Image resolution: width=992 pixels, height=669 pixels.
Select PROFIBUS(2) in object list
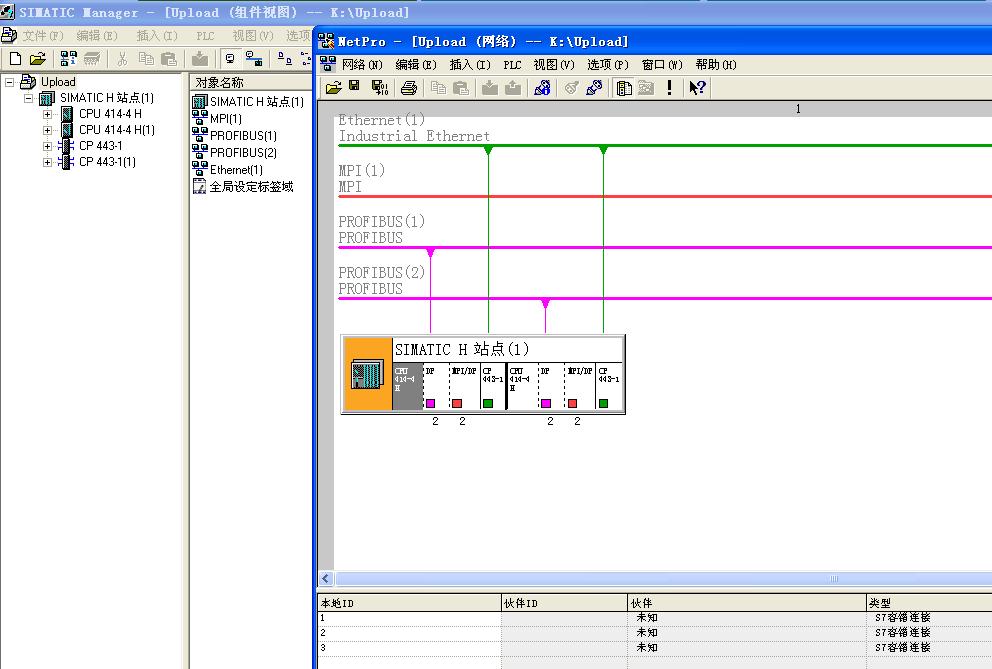point(243,153)
